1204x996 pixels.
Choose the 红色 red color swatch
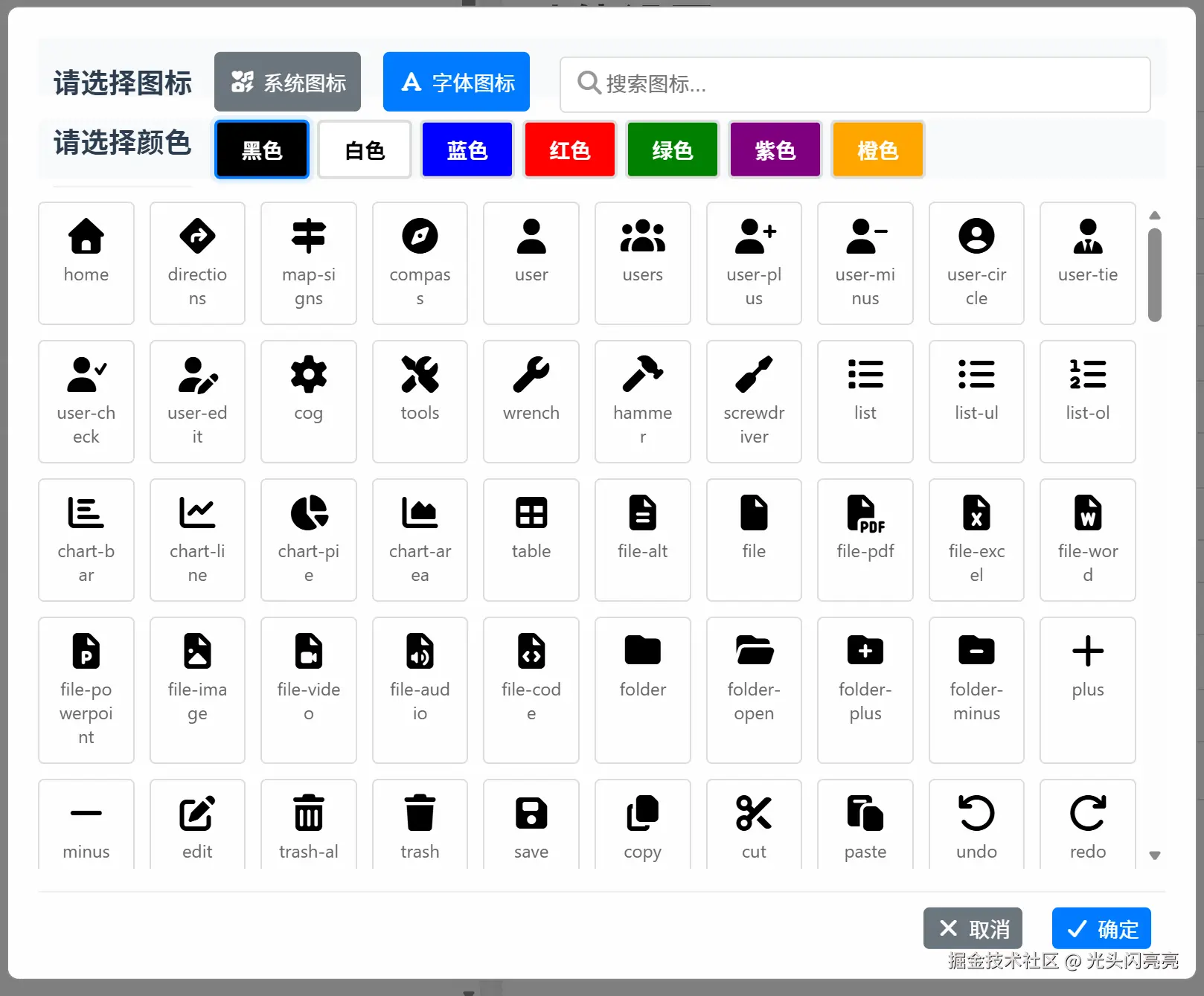(x=570, y=150)
